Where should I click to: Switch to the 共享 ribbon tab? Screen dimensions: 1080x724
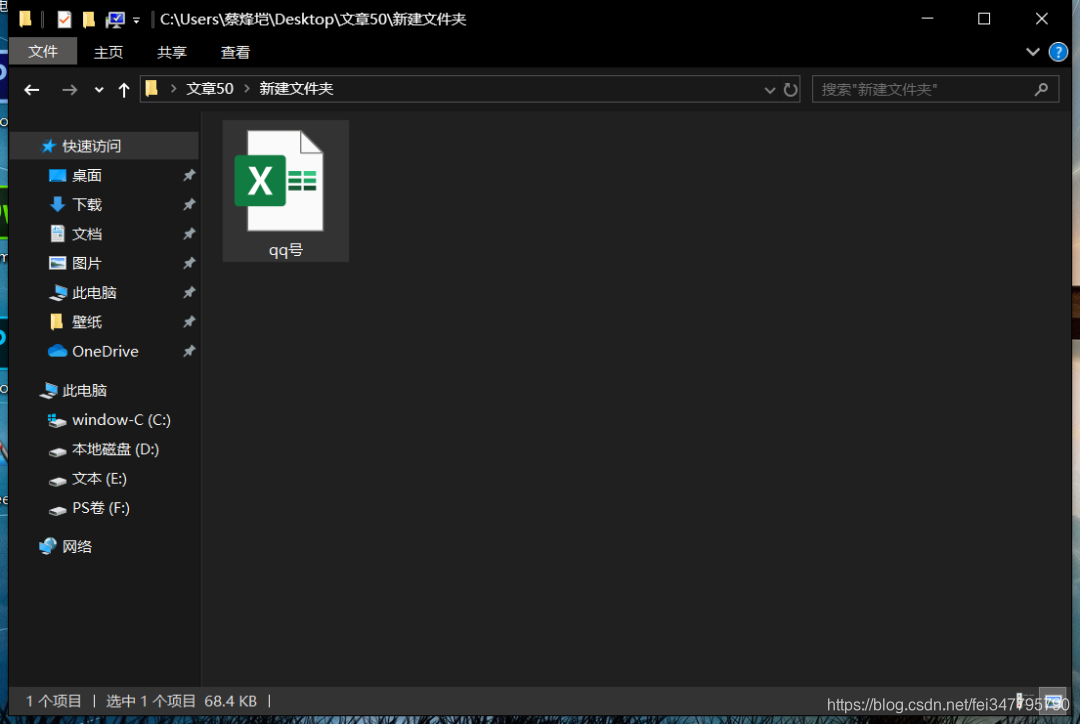172,52
